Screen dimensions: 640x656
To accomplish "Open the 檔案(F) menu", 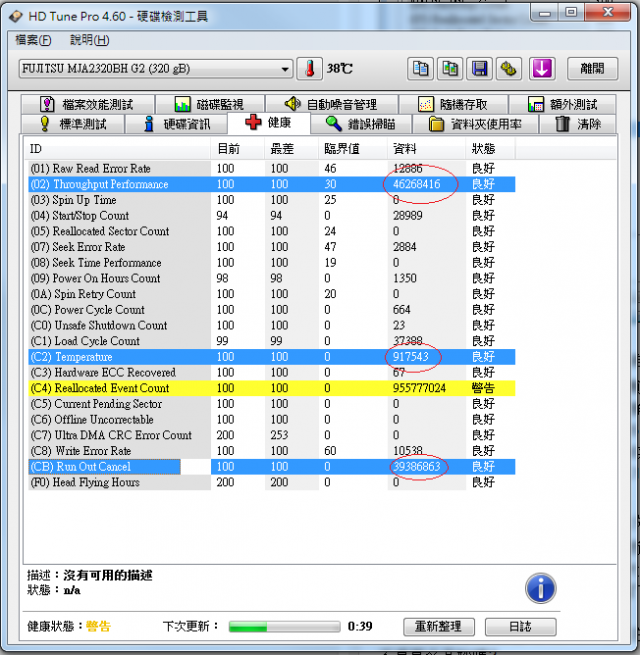I will click(x=33, y=40).
